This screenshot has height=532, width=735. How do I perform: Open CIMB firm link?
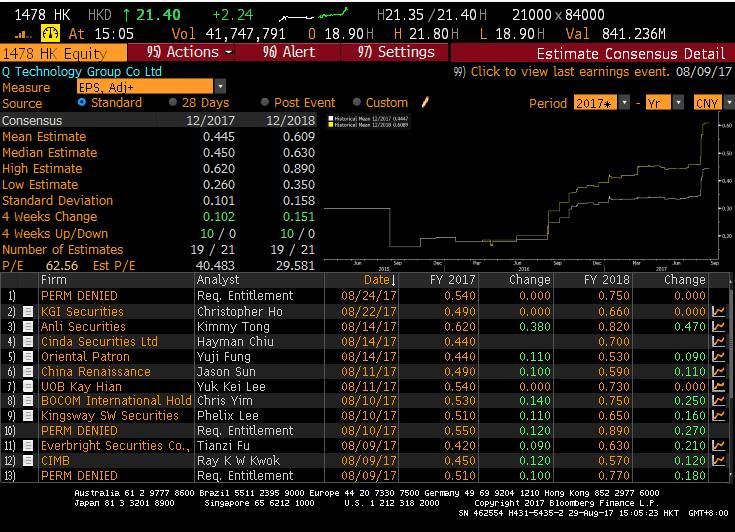[x=55, y=460]
